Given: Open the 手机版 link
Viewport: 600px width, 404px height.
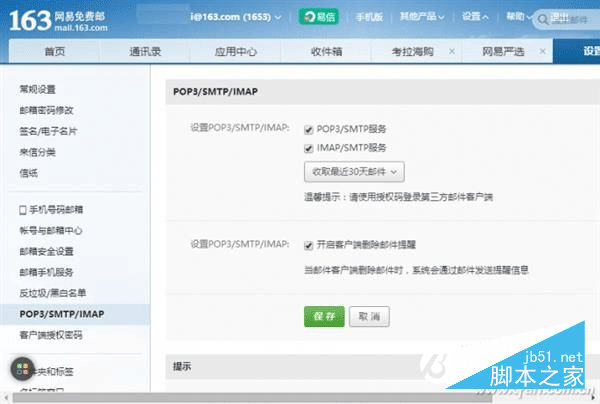Looking at the screenshot, I should click(x=369, y=17).
